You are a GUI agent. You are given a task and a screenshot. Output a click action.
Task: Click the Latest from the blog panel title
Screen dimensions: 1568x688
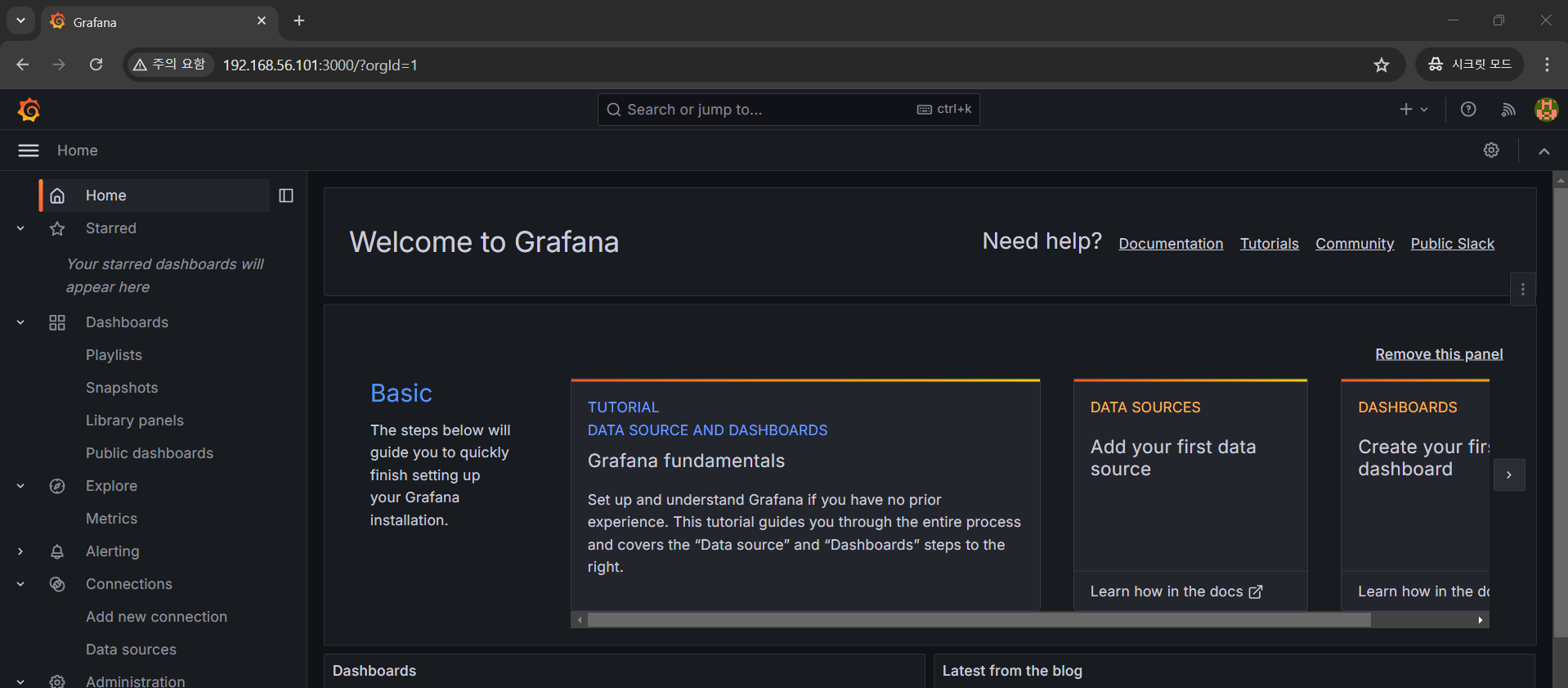pos(1012,671)
